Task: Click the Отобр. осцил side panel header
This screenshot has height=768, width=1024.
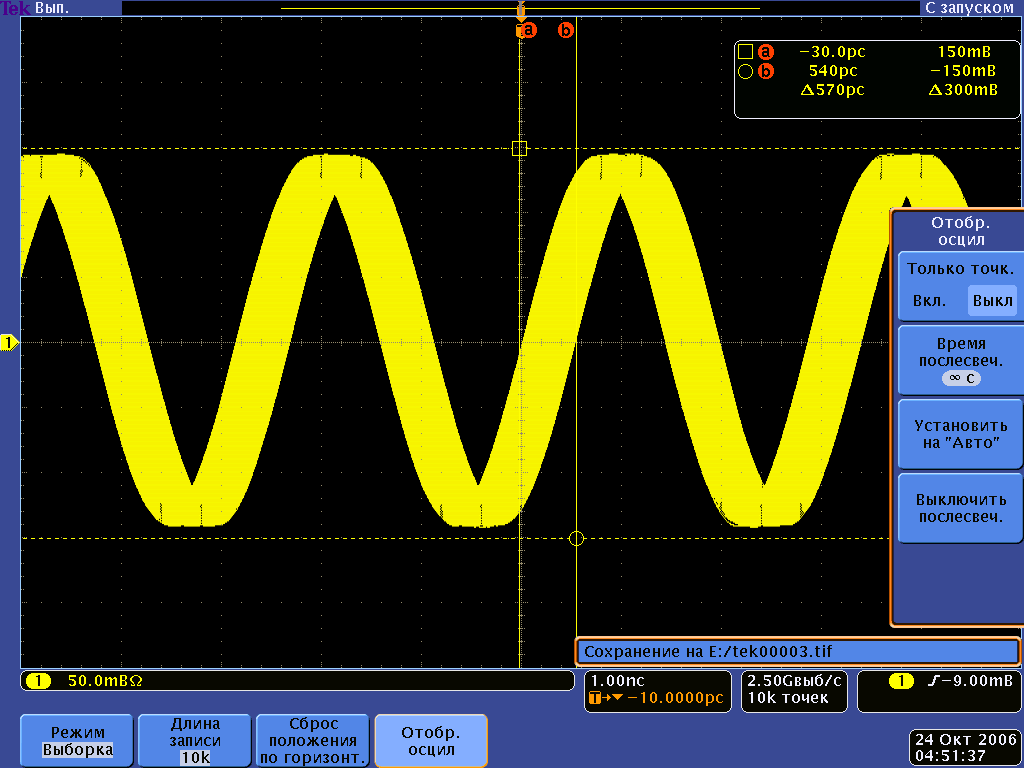Action: pos(959,231)
